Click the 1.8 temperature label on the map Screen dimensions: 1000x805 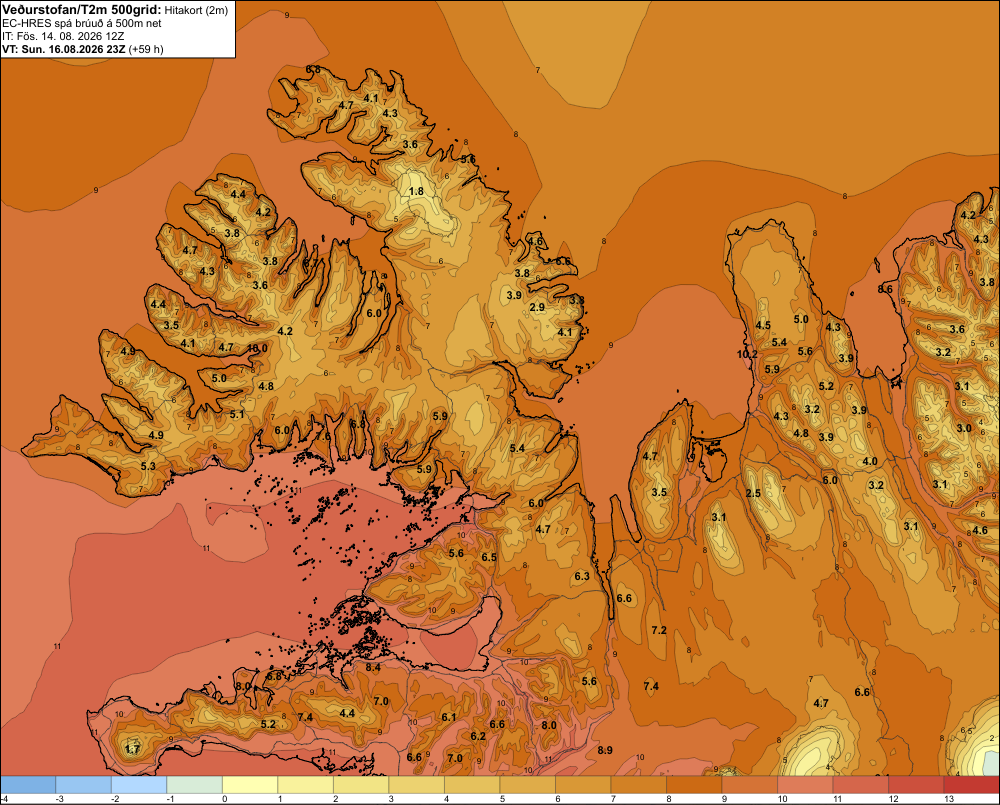click(416, 191)
